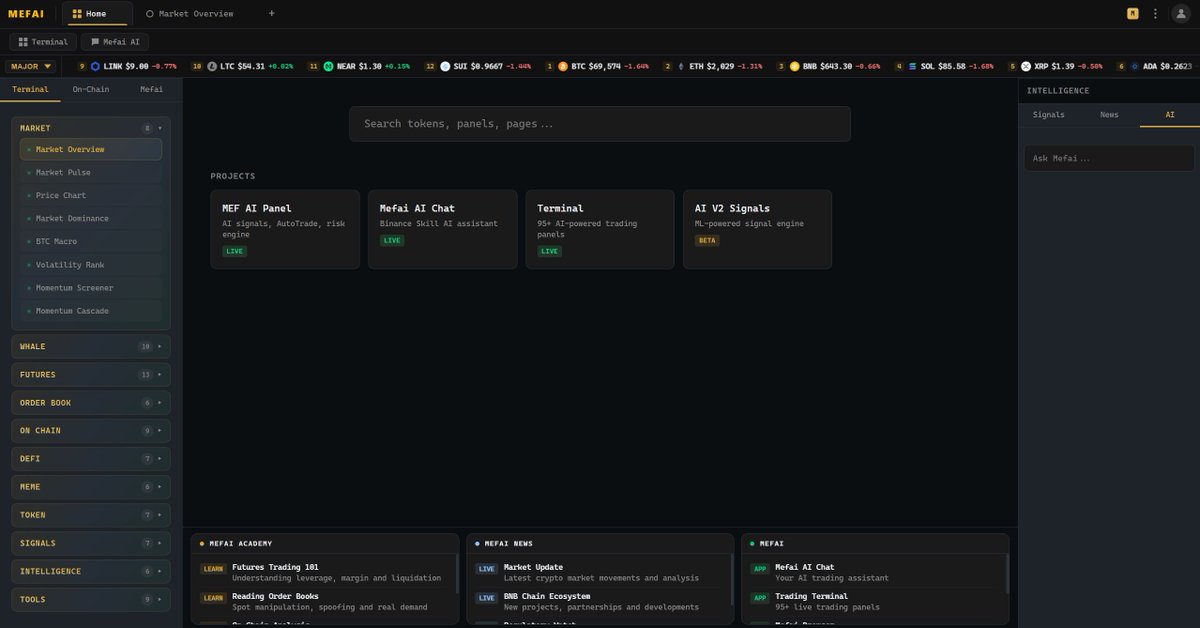Click the Terminal toolbar button
This screenshot has height=628, width=1200.
click(43, 42)
